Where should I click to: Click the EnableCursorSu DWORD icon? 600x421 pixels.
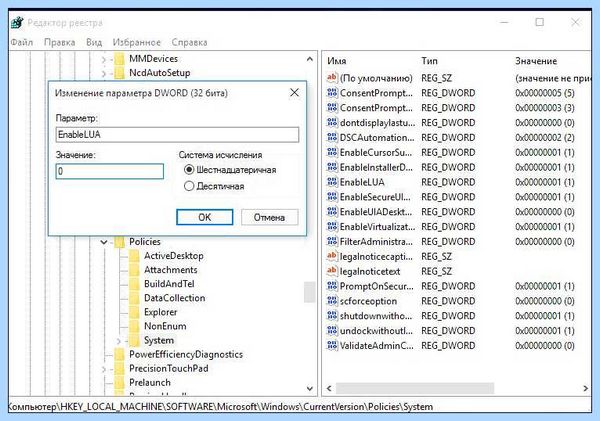point(332,152)
